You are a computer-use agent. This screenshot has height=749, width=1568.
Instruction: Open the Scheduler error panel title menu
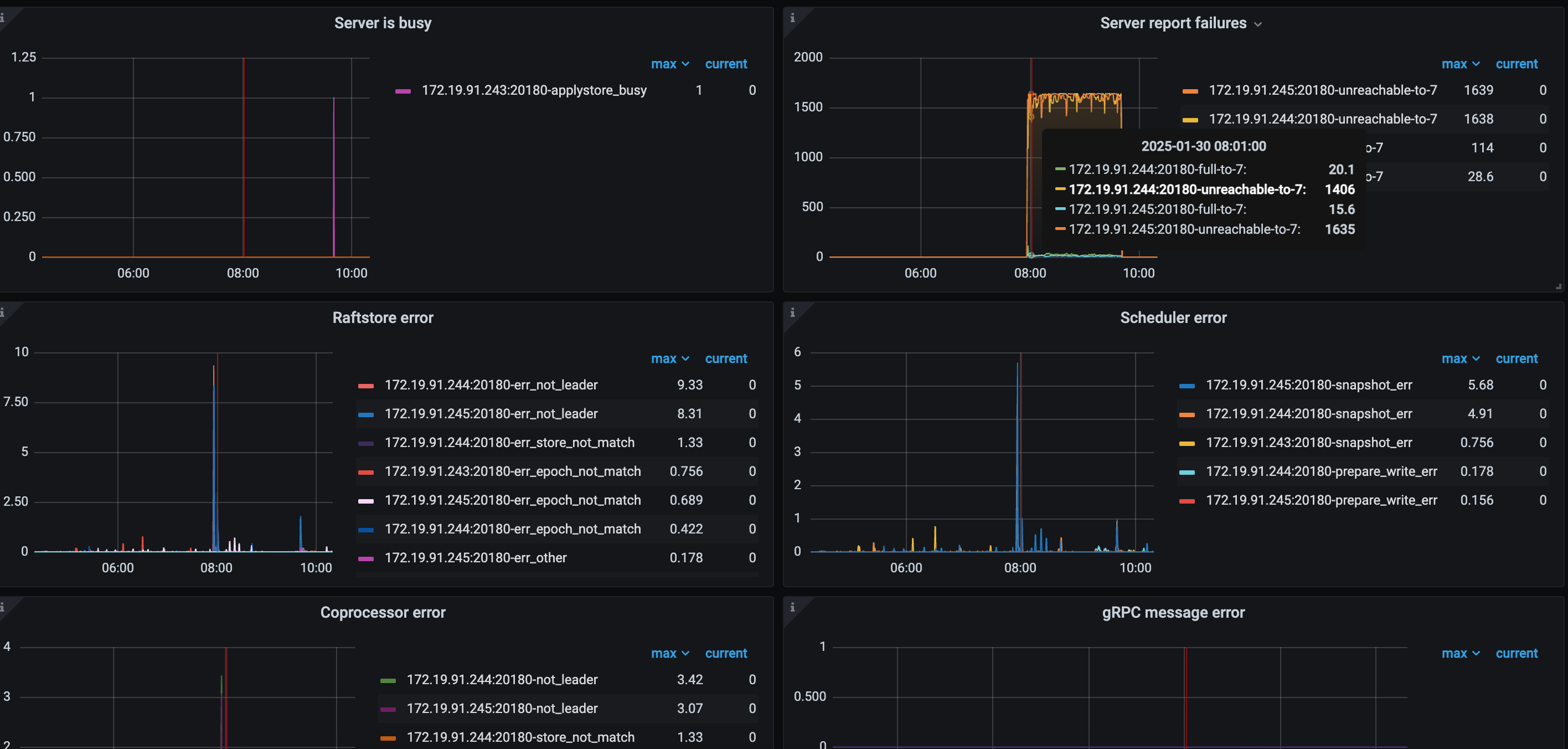click(x=1173, y=318)
